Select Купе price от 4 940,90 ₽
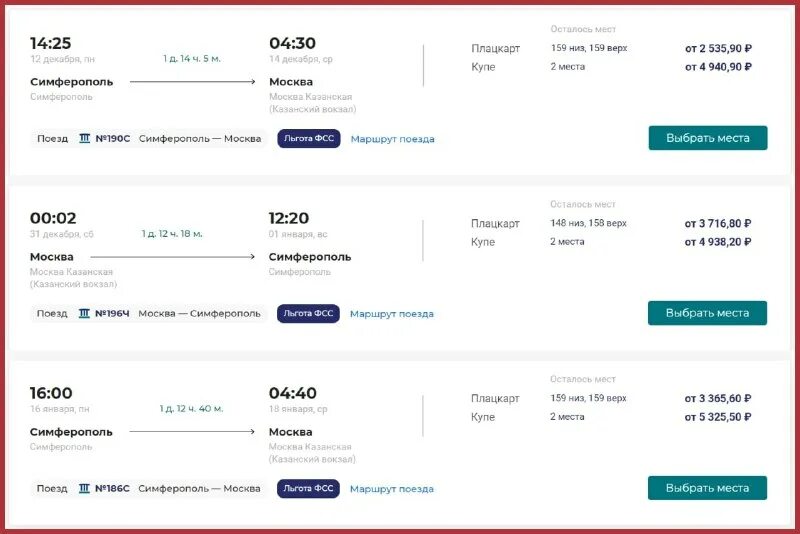This screenshot has height=534, width=800. [x=718, y=67]
